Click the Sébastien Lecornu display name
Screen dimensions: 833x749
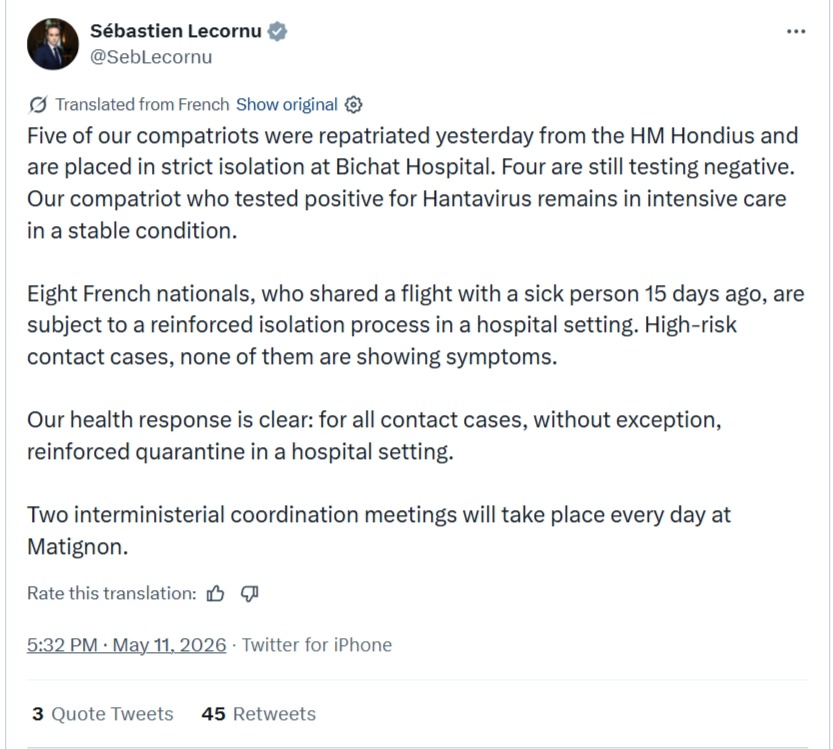coord(176,31)
